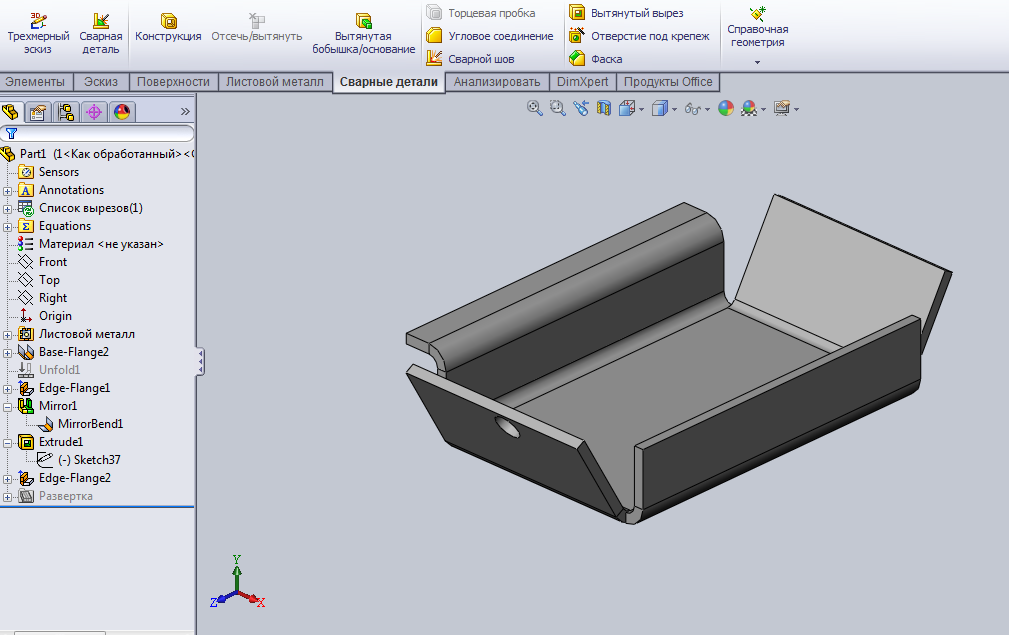Switch to the Элементы tab
This screenshot has width=1009, height=635.
(x=35, y=82)
